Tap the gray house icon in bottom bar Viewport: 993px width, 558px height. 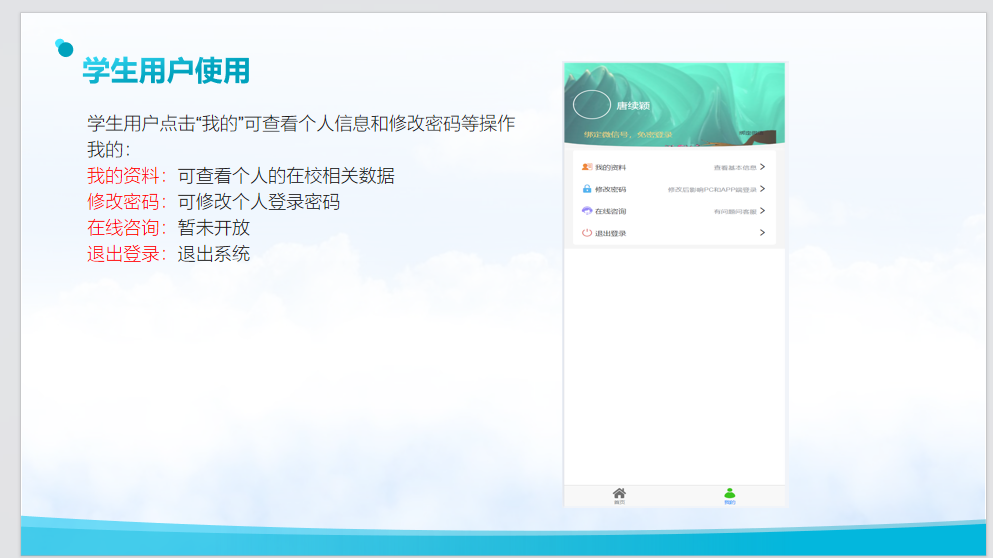click(619, 494)
